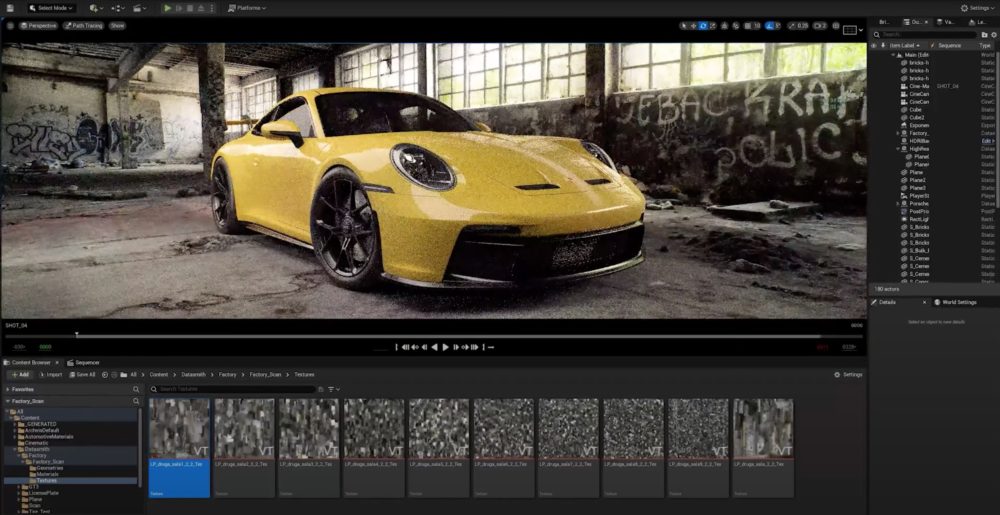1000x515 pixels.
Task: Click the sequencer play forward button
Action: click(x=446, y=347)
